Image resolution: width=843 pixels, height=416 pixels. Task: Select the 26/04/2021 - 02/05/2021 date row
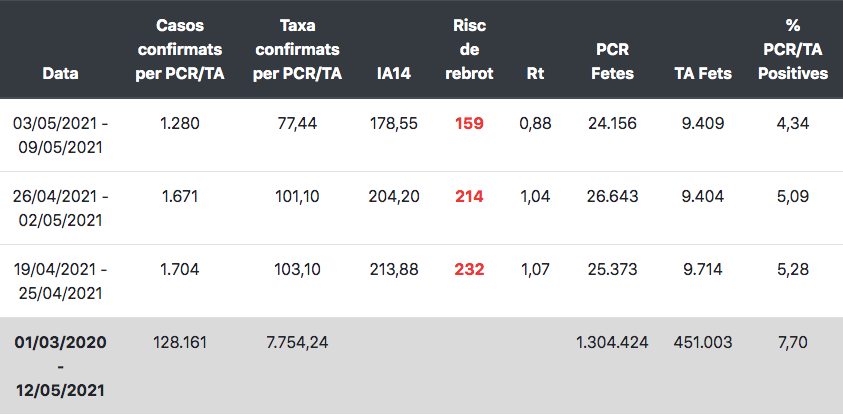(x=61, y=208)
